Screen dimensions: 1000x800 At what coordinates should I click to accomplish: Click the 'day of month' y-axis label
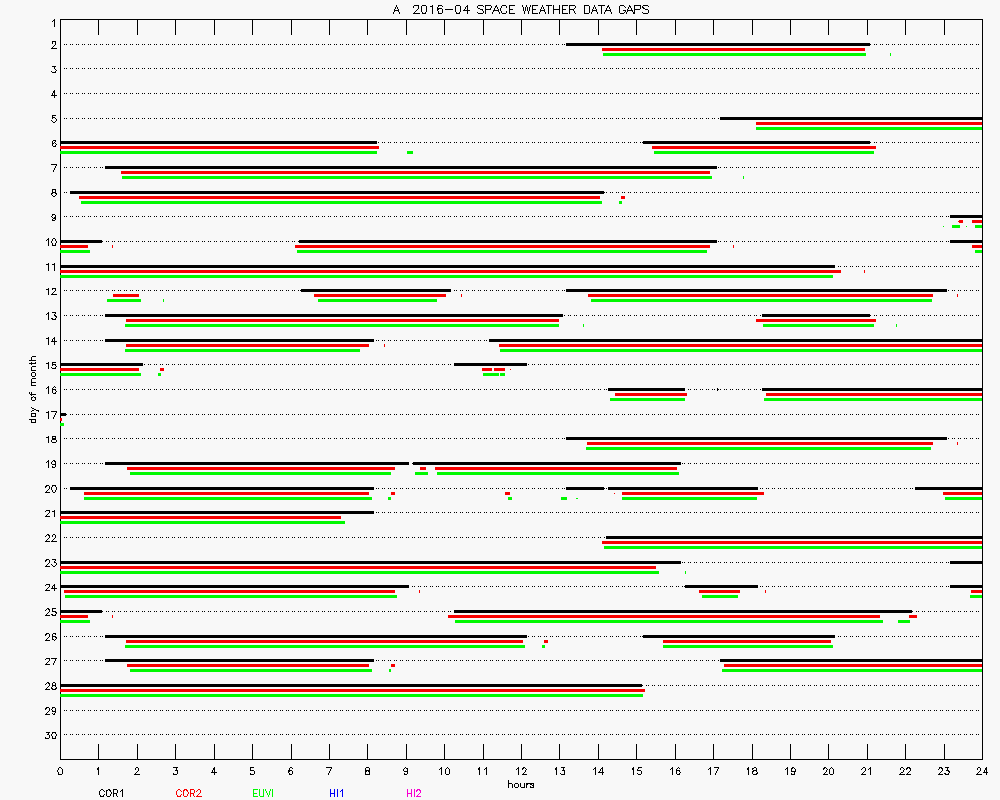click(x=33, y=389)
